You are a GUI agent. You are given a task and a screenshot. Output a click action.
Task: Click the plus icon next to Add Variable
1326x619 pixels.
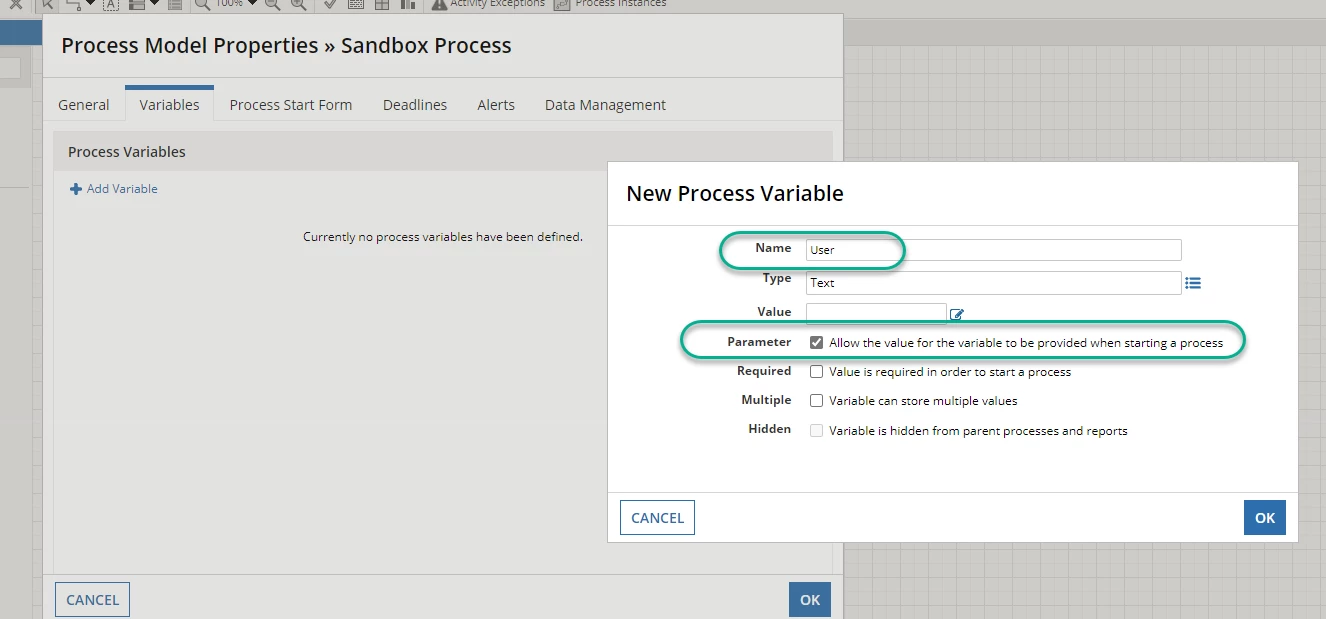pos(76,189)
